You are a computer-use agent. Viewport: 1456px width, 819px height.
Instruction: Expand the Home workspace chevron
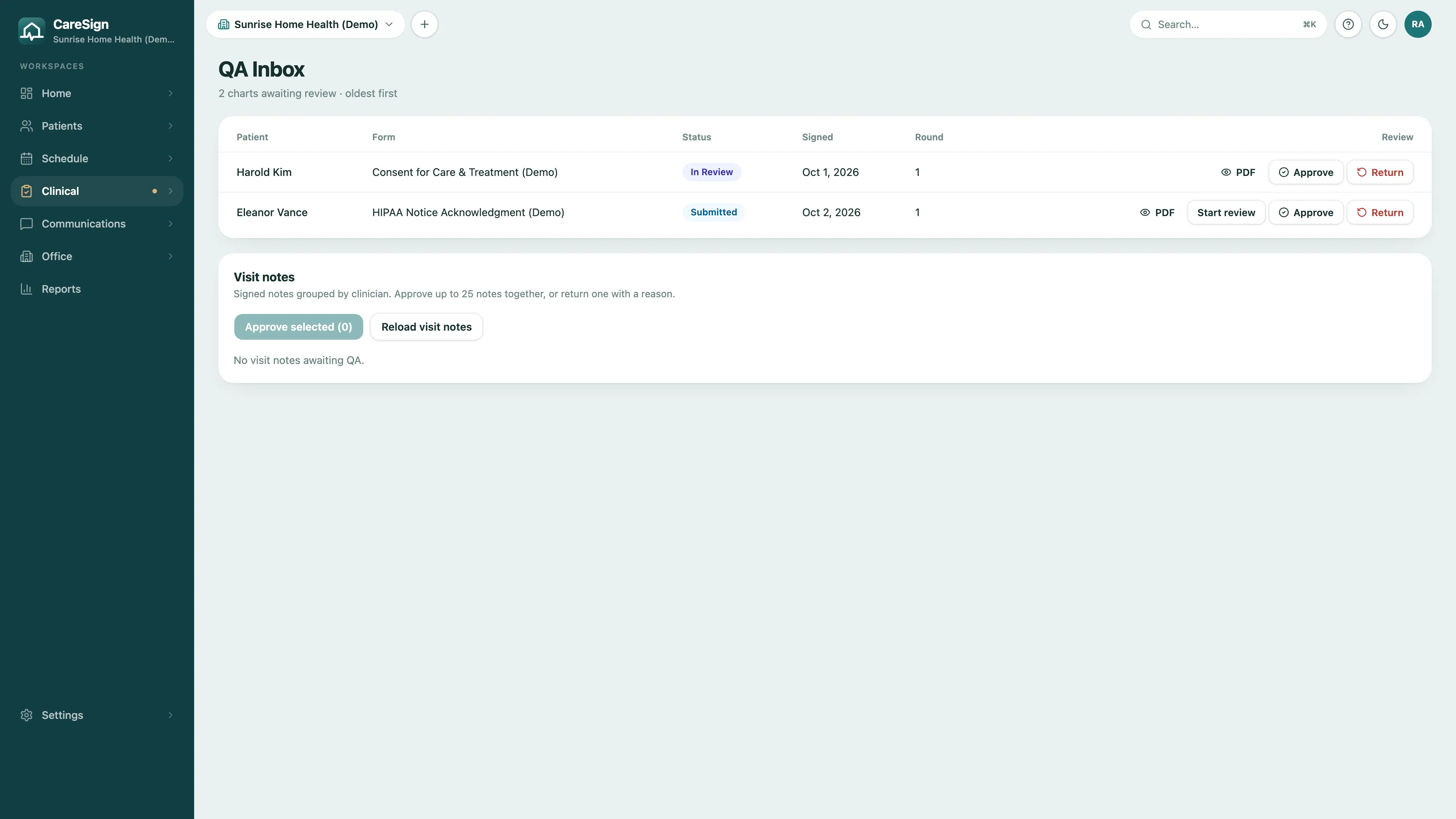(170, 93)
